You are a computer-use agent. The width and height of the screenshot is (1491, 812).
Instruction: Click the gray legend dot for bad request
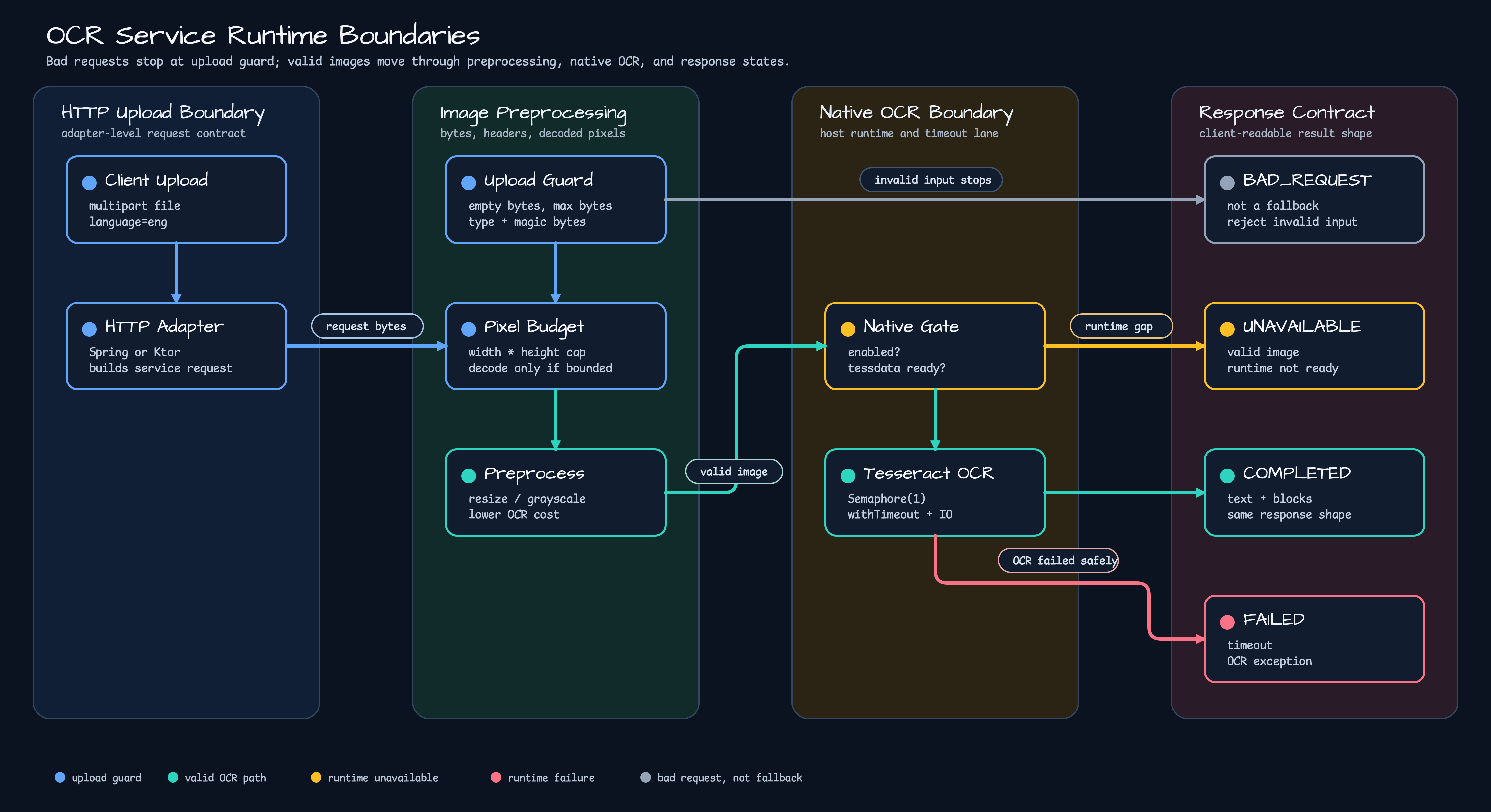(x=645, y=777)
